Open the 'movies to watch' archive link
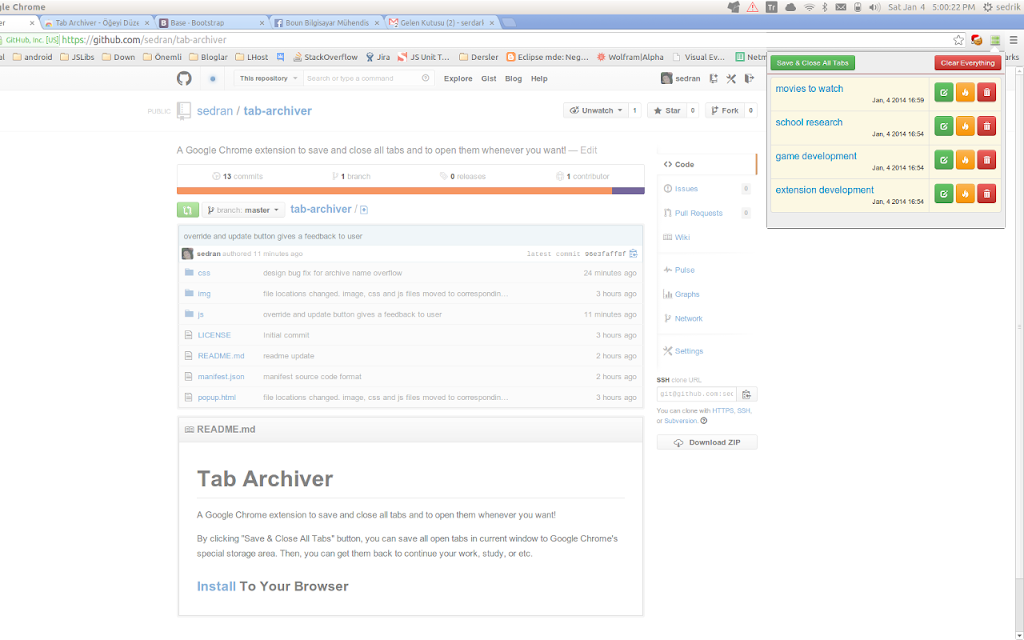The width and height of the screenshot is (1024, 640). pyautogui.click(x=809, y=89)
